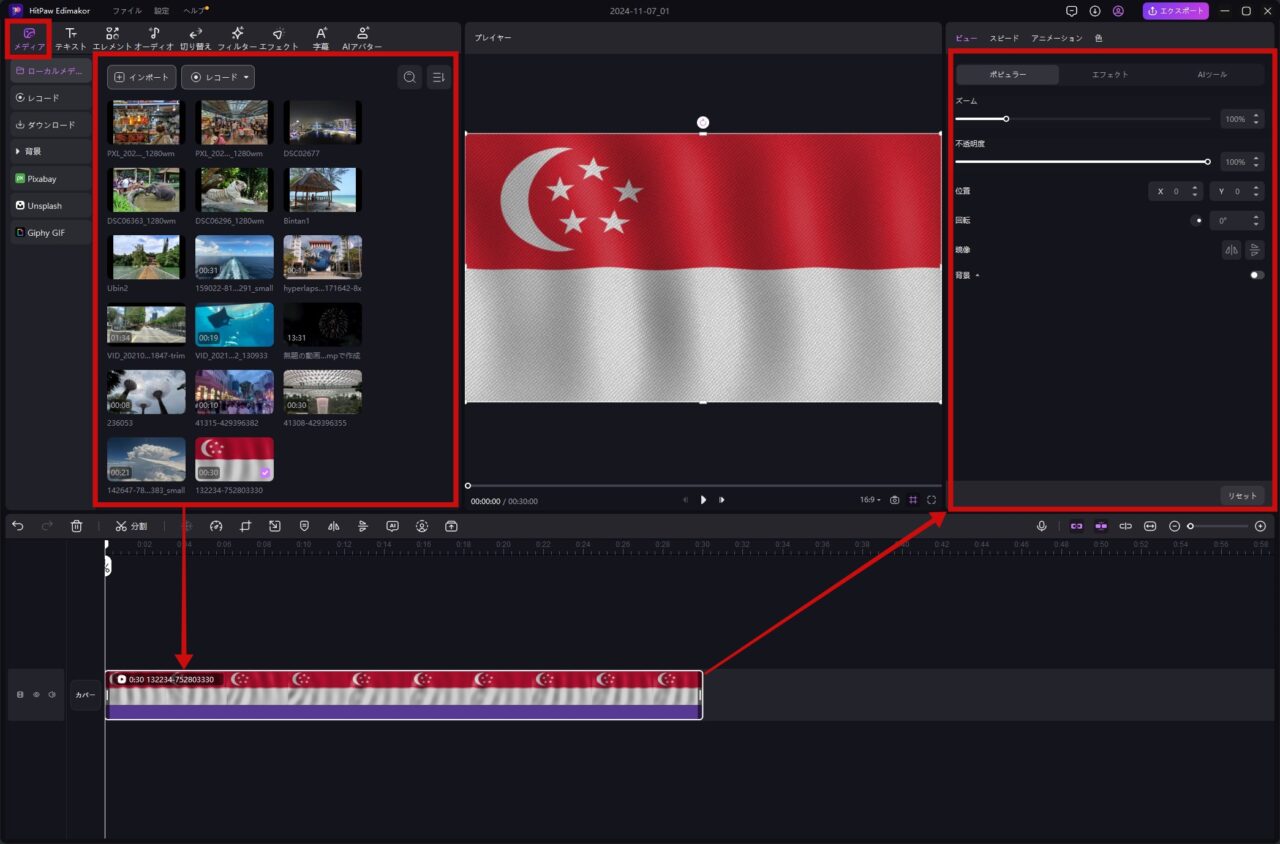Click the sort list icon in media library
1280x844 pixels.
(x=438, y=77)
